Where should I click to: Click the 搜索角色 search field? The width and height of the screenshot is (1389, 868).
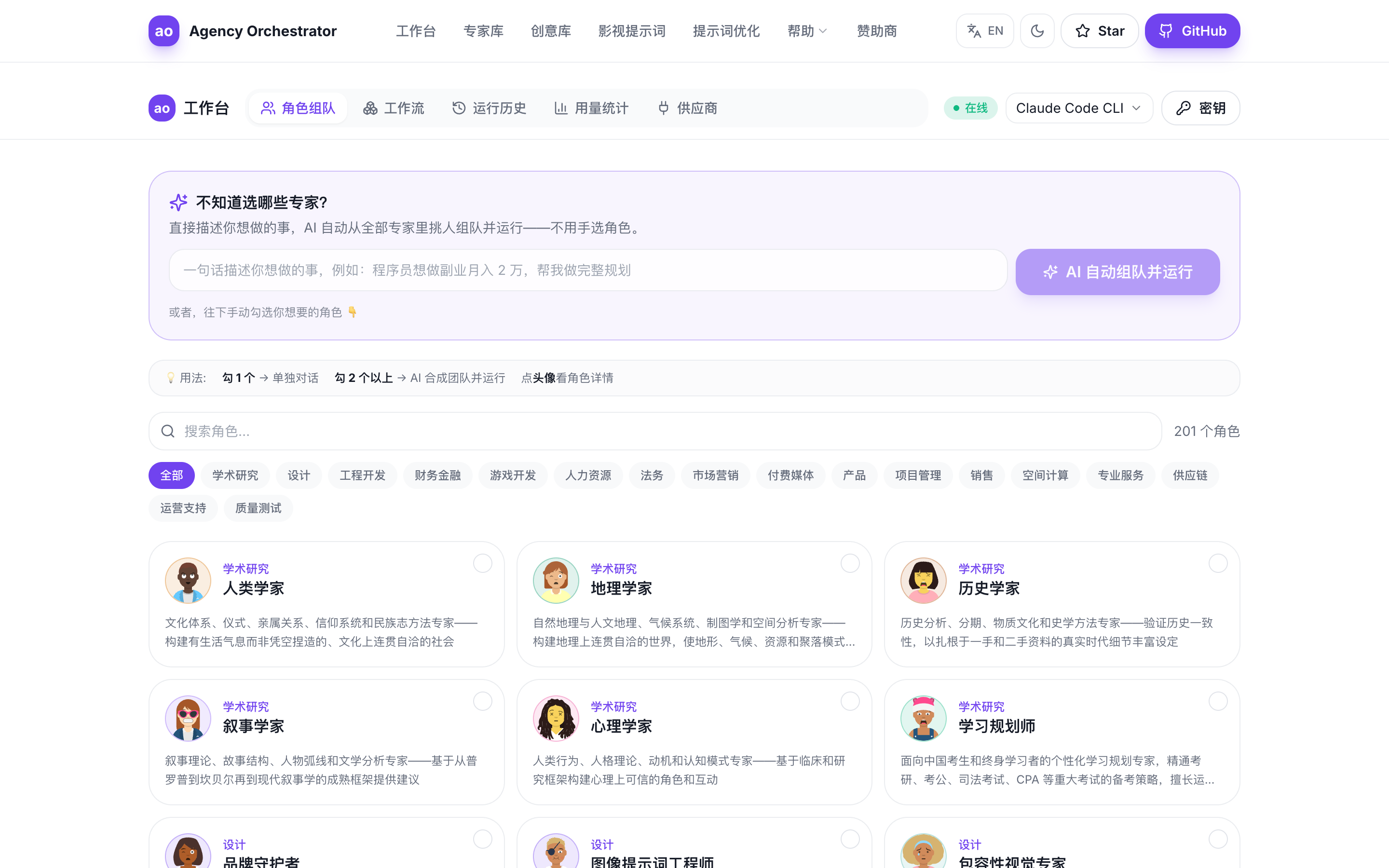click(x=655, y=431)
